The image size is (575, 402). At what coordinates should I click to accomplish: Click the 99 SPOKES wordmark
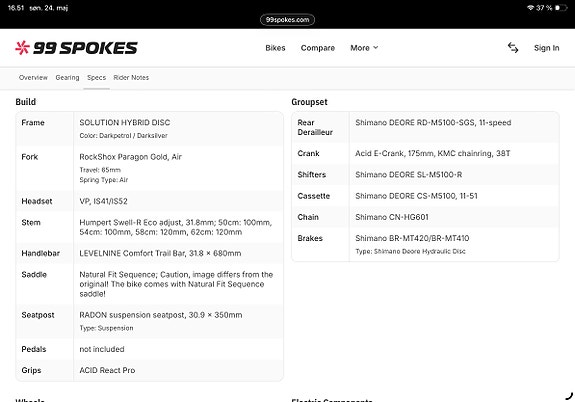(85, 48)
